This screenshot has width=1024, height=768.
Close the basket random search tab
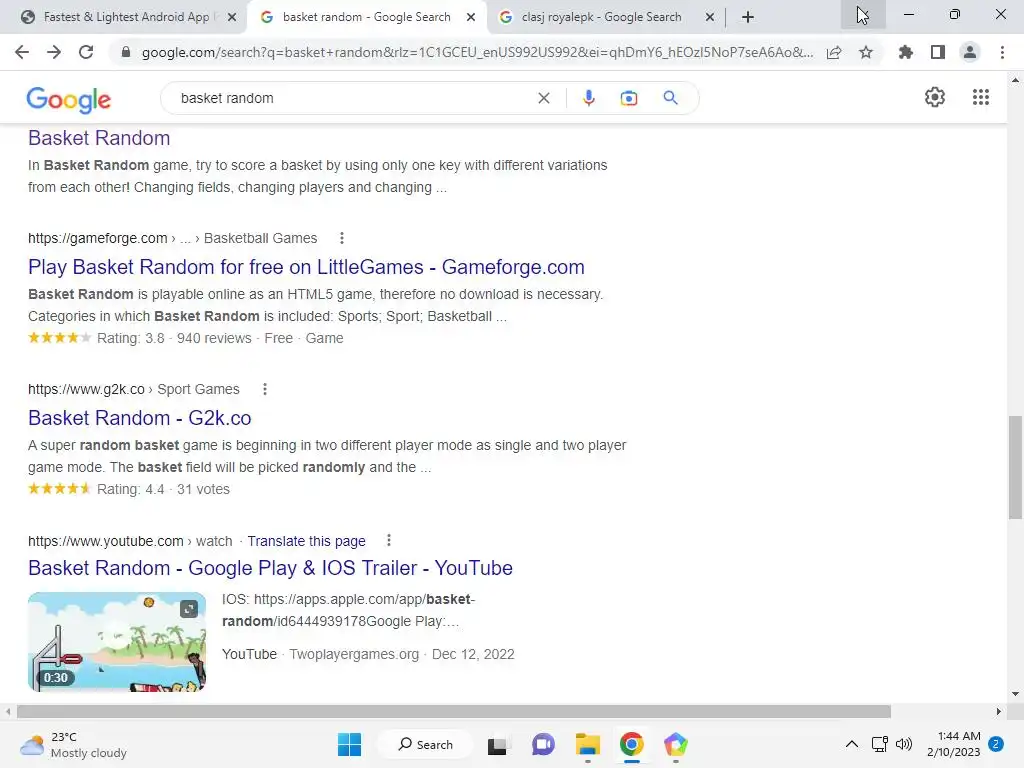(x=471, y=17)
